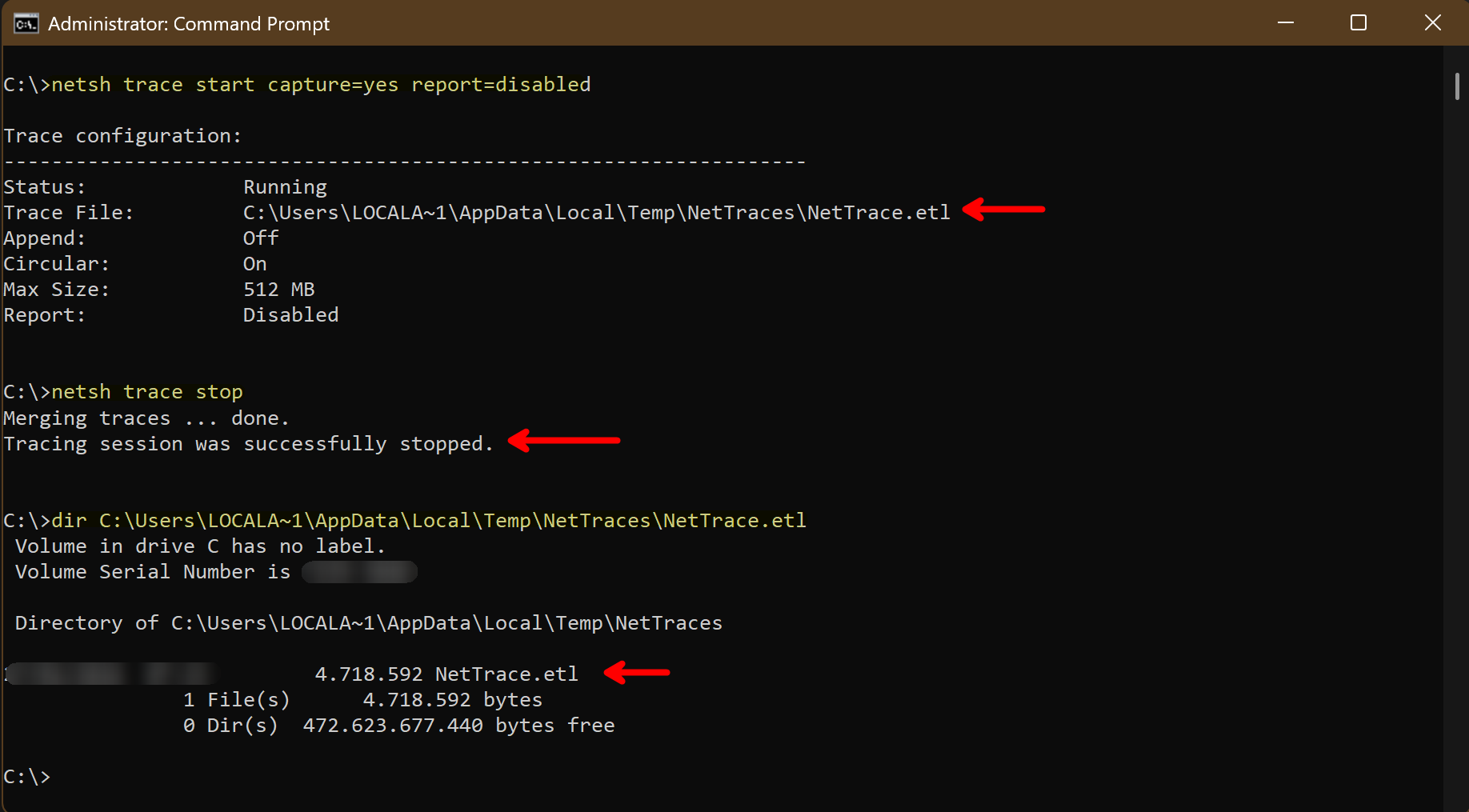Viewport: 1469px width, 812px height.
Task: Click the 'netsh trace start' command line
Action: coord(320,85)
